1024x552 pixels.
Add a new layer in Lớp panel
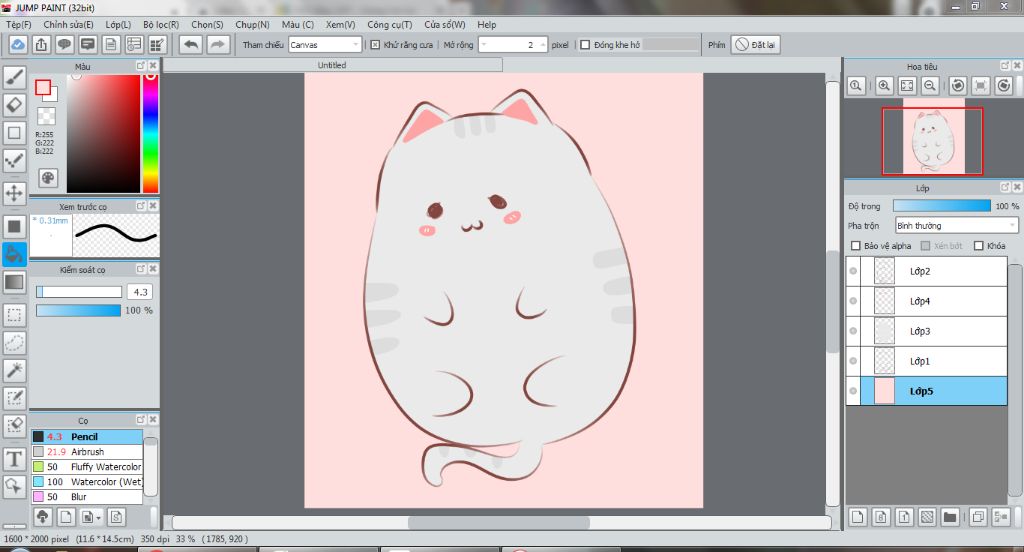point(857,517)
